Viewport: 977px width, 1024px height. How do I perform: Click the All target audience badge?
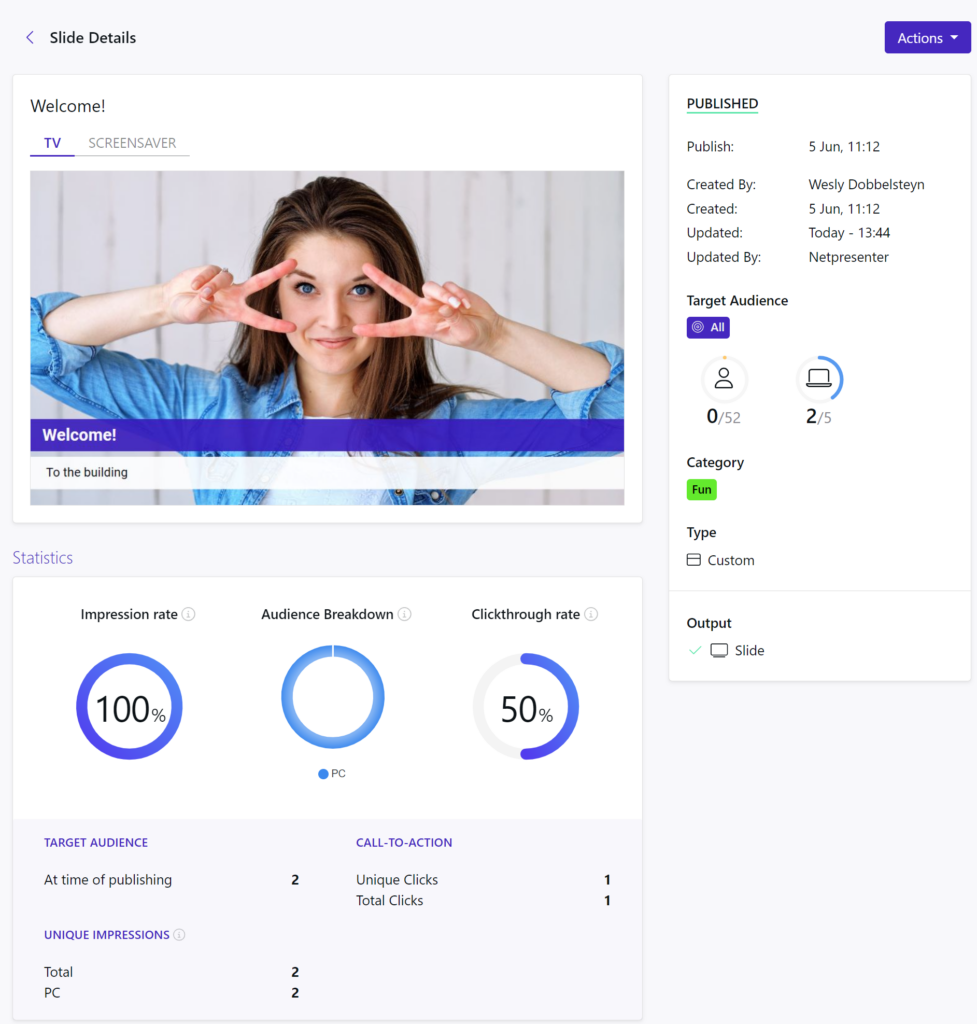(708, 327)
